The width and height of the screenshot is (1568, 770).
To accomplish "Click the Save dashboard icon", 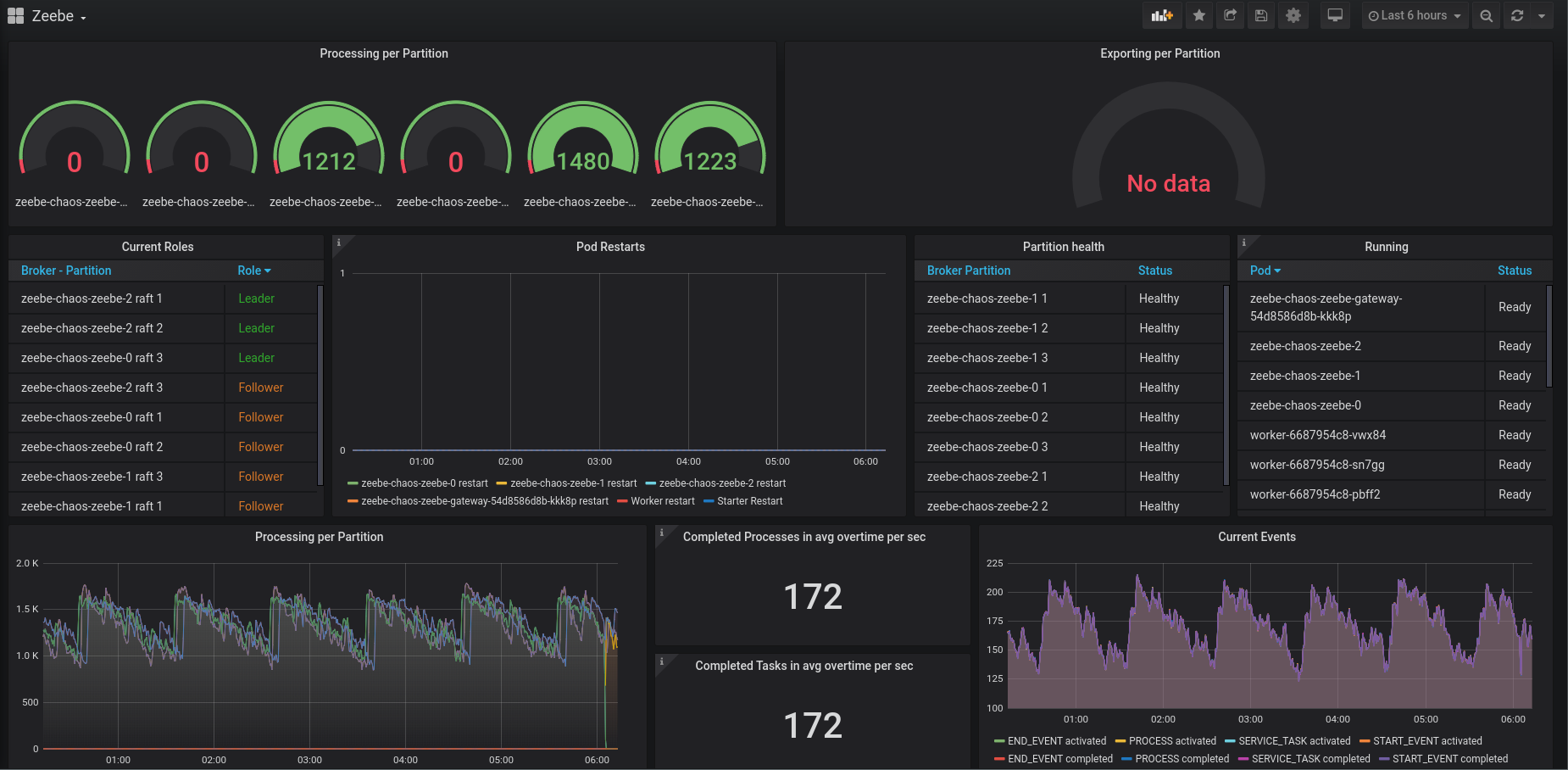I will pos(1261,15).
